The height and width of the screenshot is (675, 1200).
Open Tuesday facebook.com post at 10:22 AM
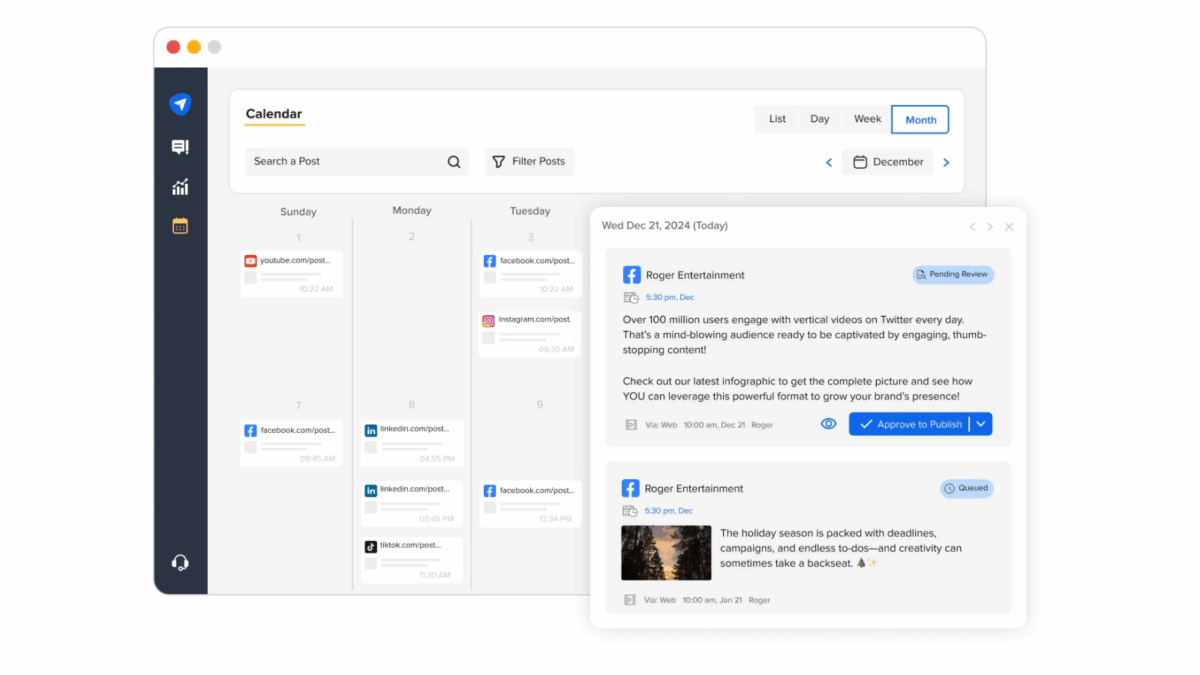click(x=529, y=274)
